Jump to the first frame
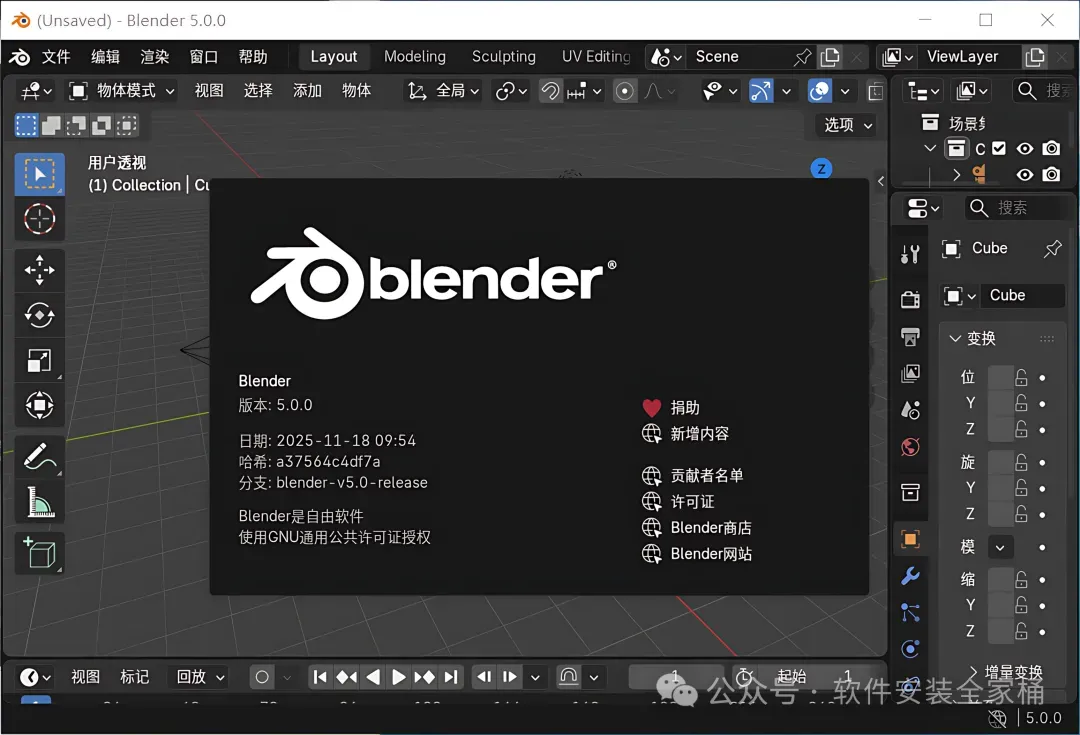 [320, 677]
